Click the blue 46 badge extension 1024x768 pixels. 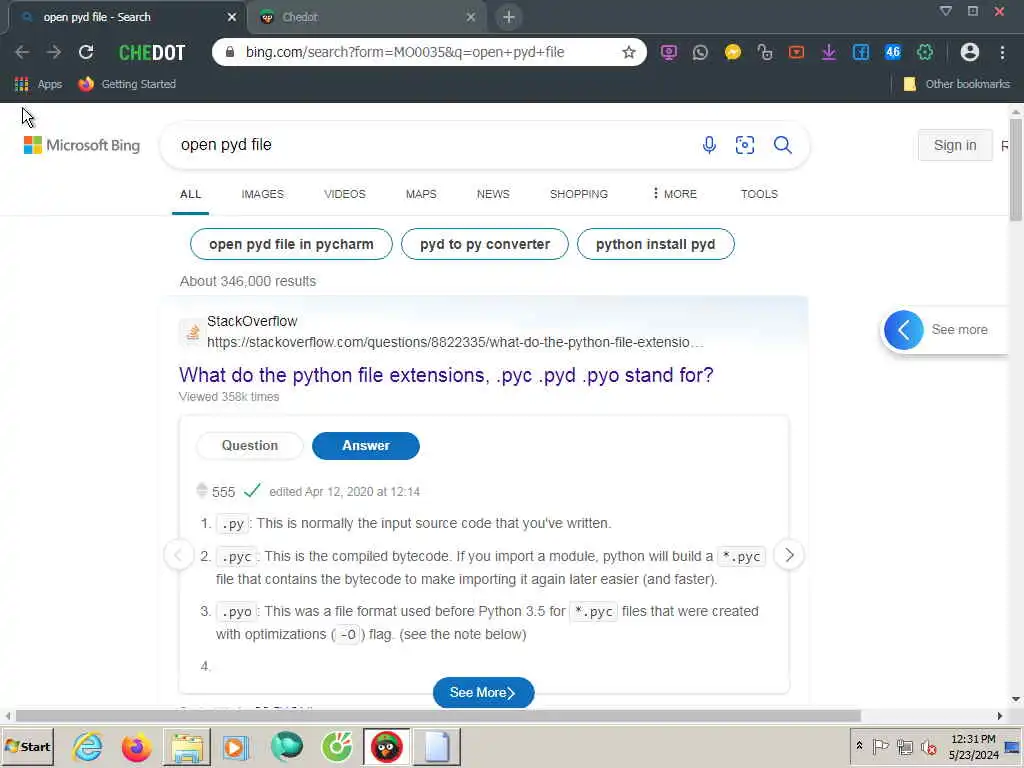pos(893,52)
